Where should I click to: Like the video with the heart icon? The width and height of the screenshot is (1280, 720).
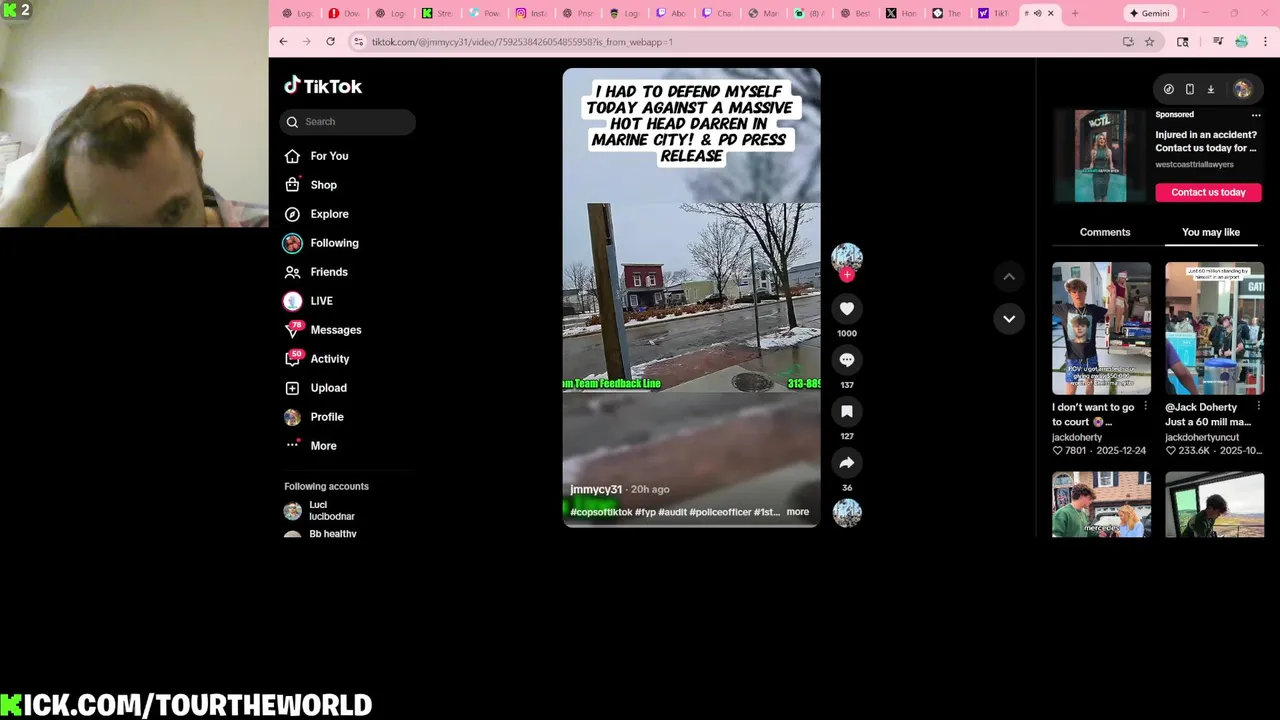(847, 309)
